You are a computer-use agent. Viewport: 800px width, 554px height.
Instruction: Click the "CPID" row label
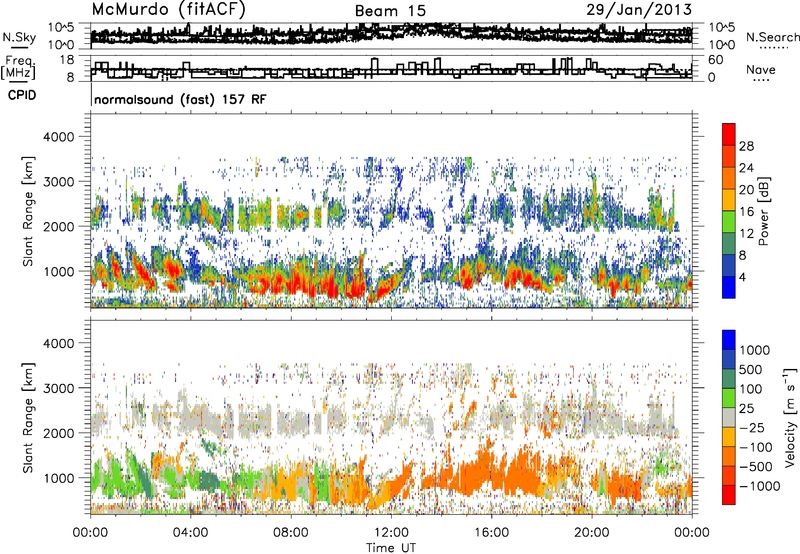[22, 95]
